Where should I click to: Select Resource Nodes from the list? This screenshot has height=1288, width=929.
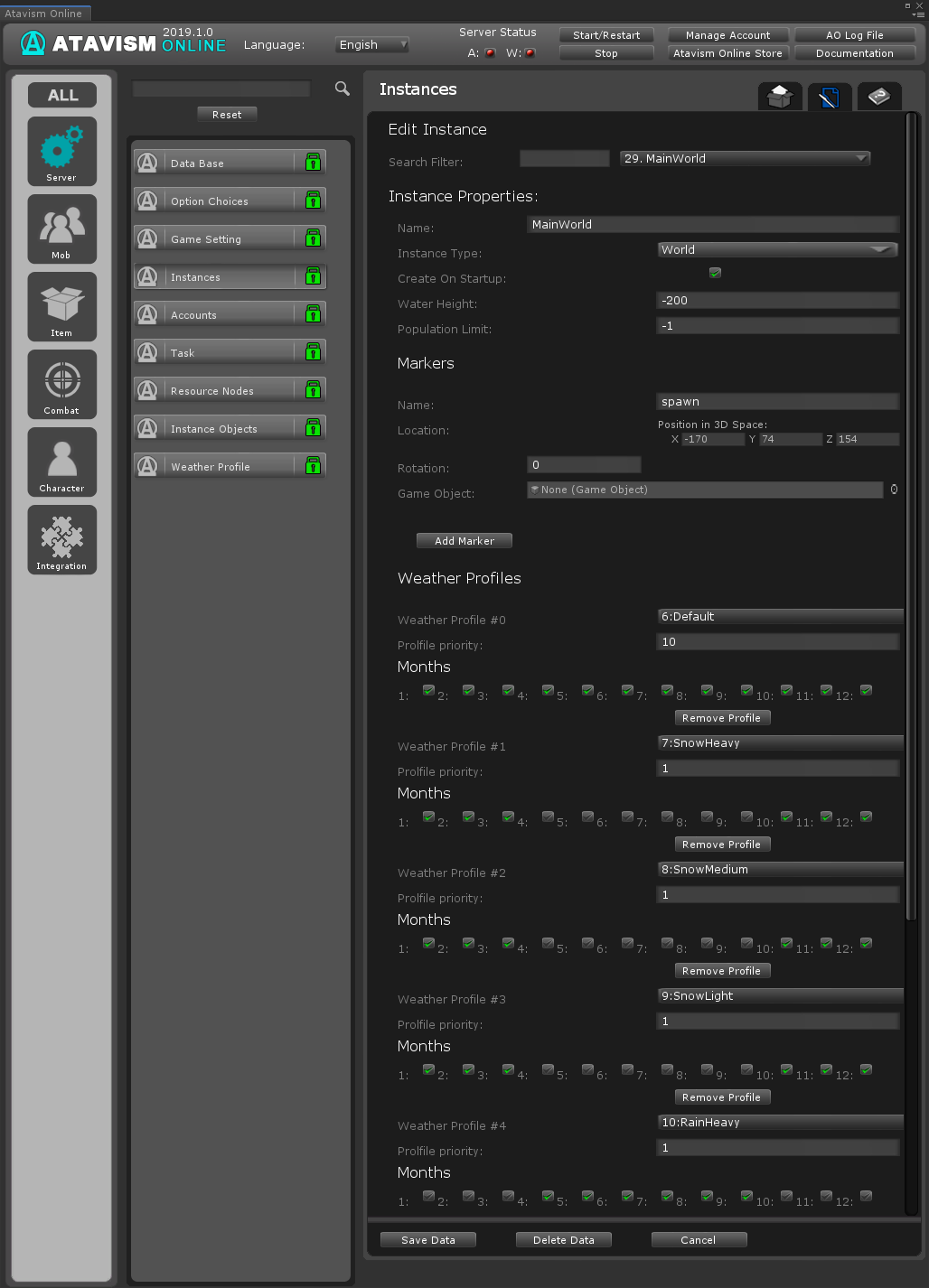[x=230, y=391]
